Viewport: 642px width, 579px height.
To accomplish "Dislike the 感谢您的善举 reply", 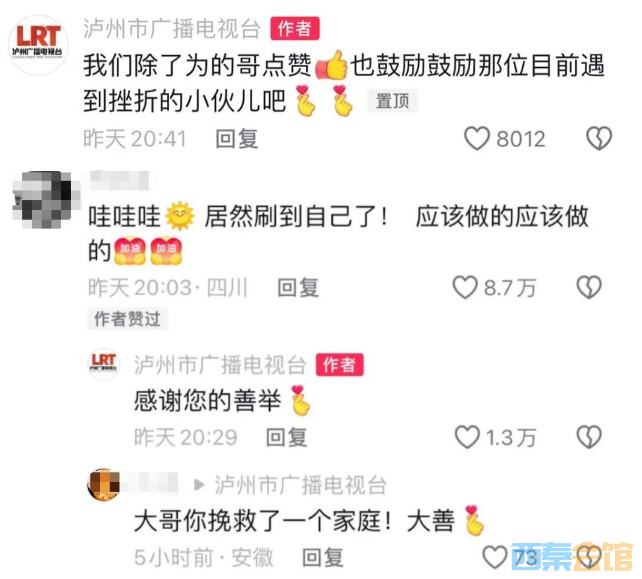I will [x=589, y=437].
